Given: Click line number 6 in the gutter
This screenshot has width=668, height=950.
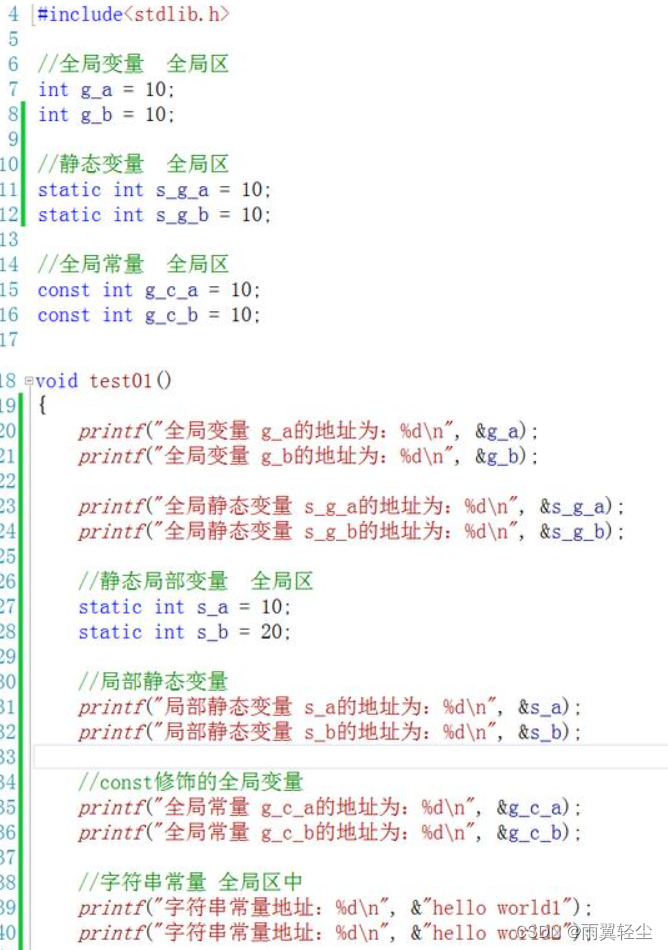Looking at the screenshot, I should pos(13,64).
